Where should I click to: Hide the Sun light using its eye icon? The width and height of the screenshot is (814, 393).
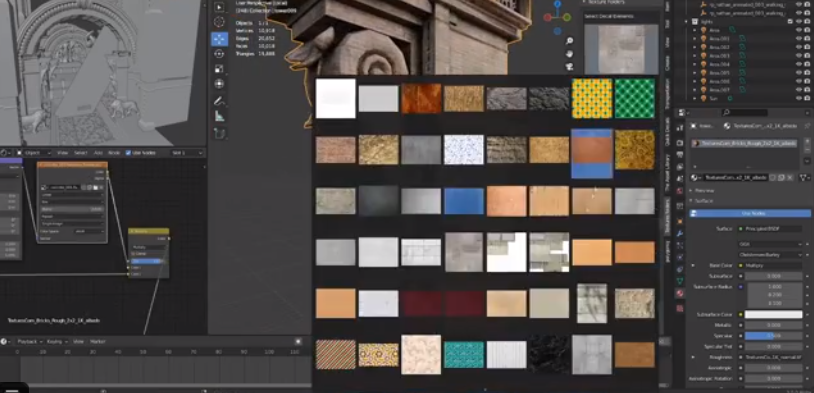tap(799, 98)
